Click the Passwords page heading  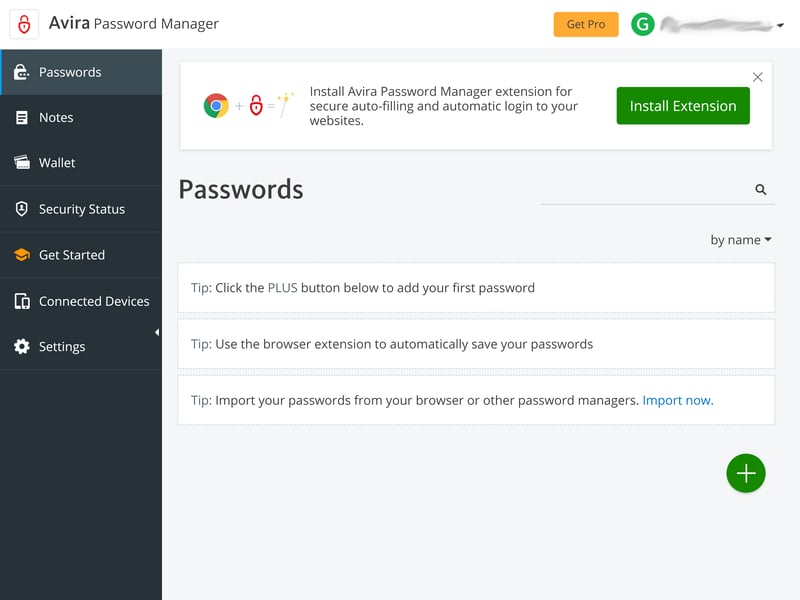(x=241, y=190)
